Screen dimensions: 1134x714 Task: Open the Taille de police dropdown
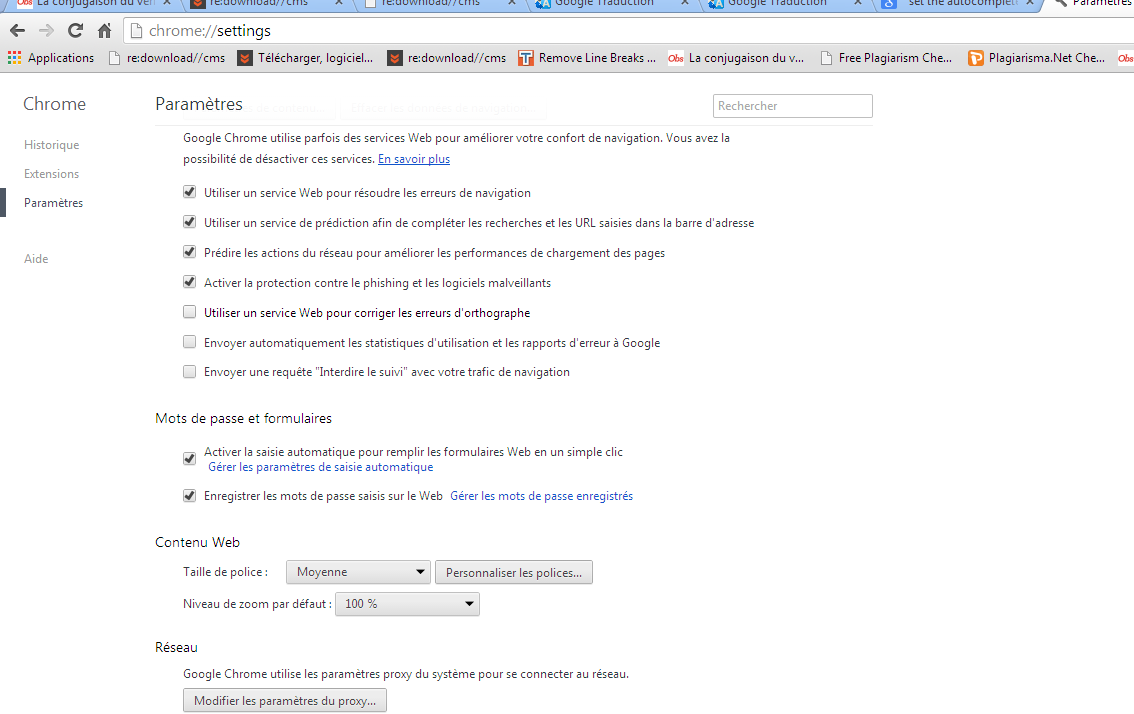coord(358,572)
